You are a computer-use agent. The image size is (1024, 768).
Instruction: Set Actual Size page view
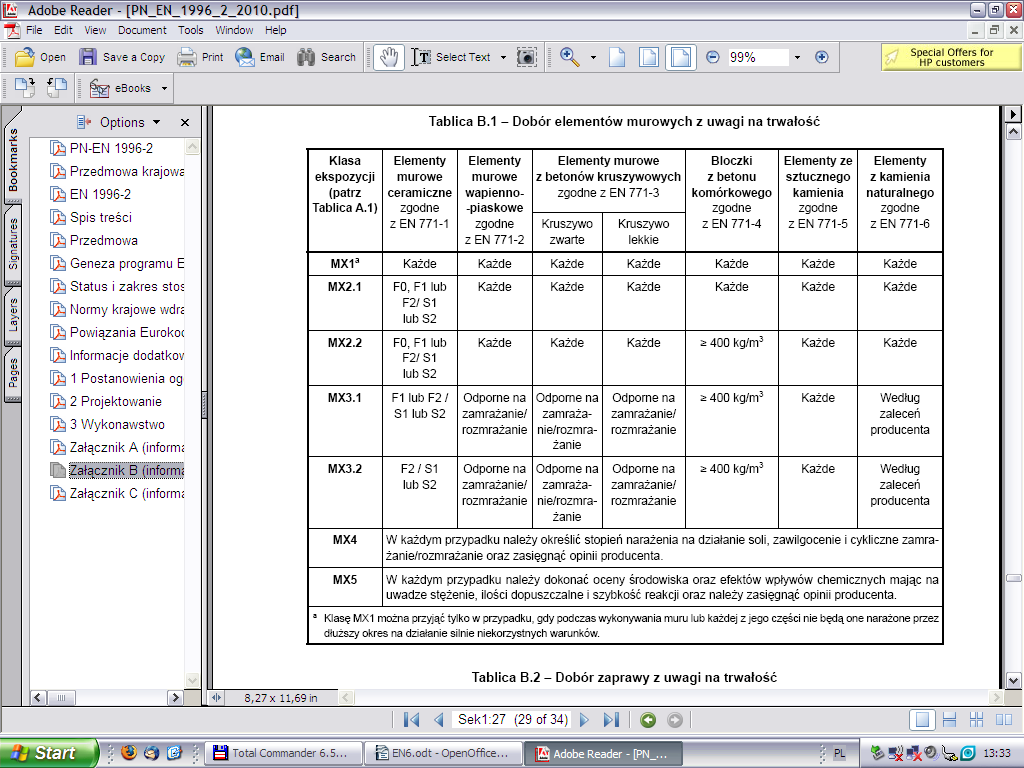pos(617,57)
